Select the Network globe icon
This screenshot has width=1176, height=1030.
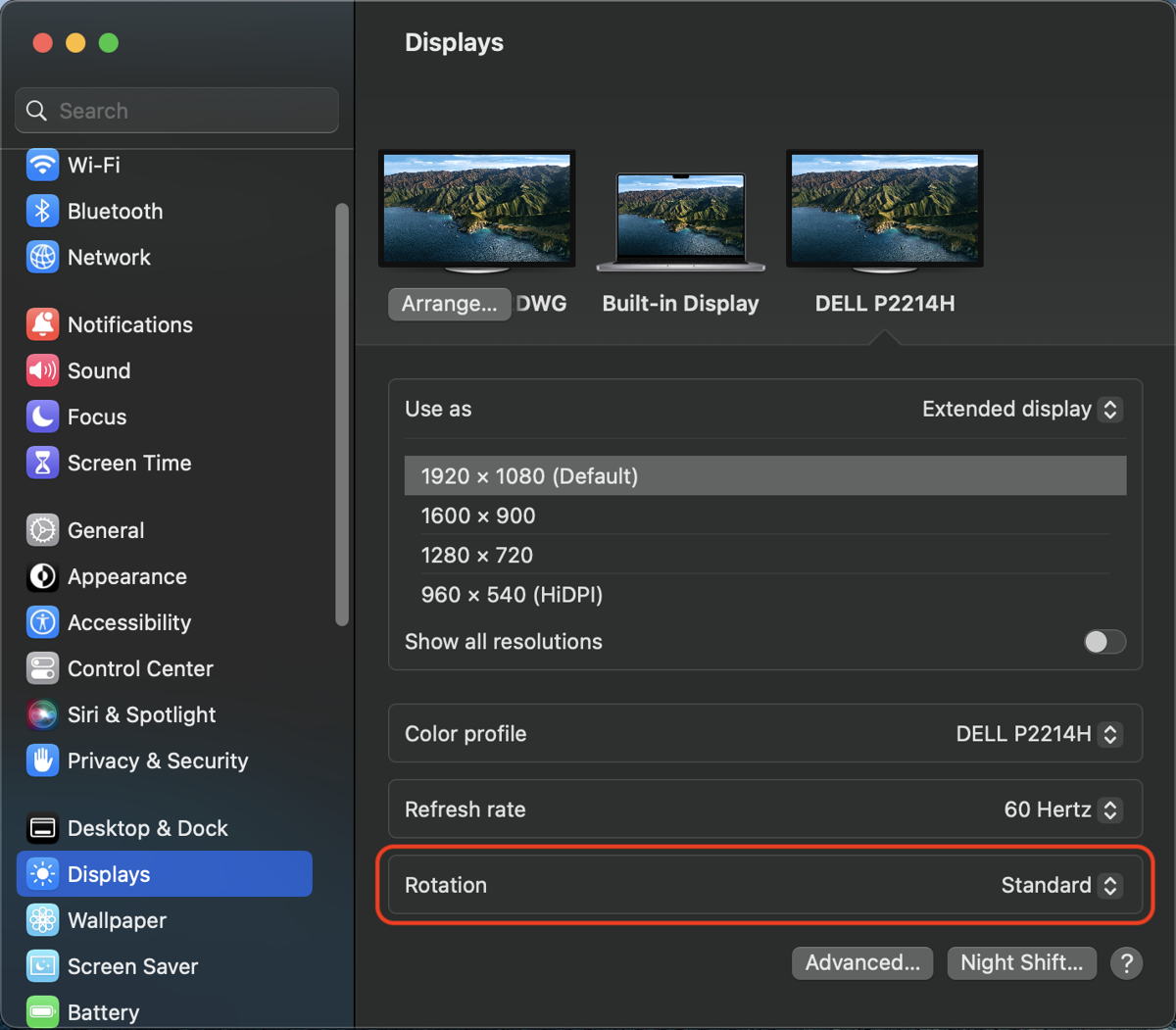[x=42, y=257]
